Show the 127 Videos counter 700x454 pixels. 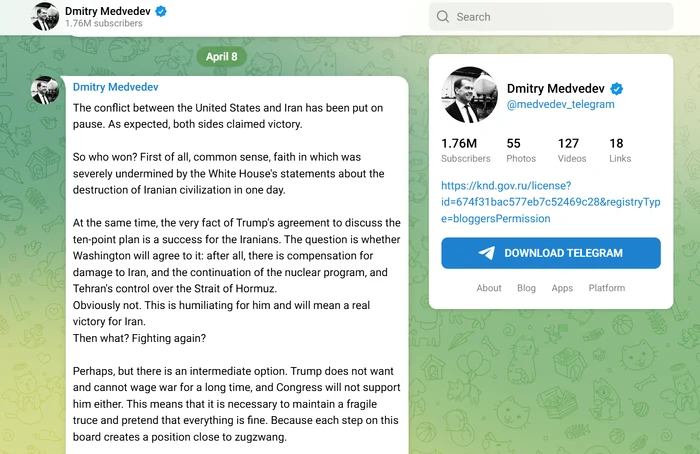(572, 150)
